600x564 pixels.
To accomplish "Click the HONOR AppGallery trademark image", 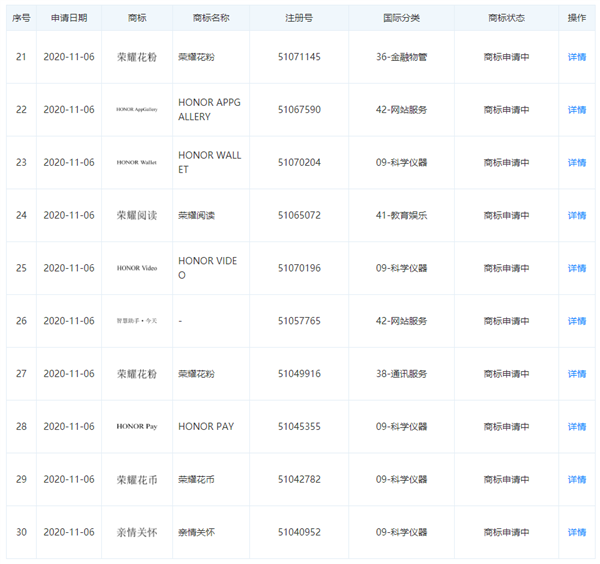I will (137, 110).
